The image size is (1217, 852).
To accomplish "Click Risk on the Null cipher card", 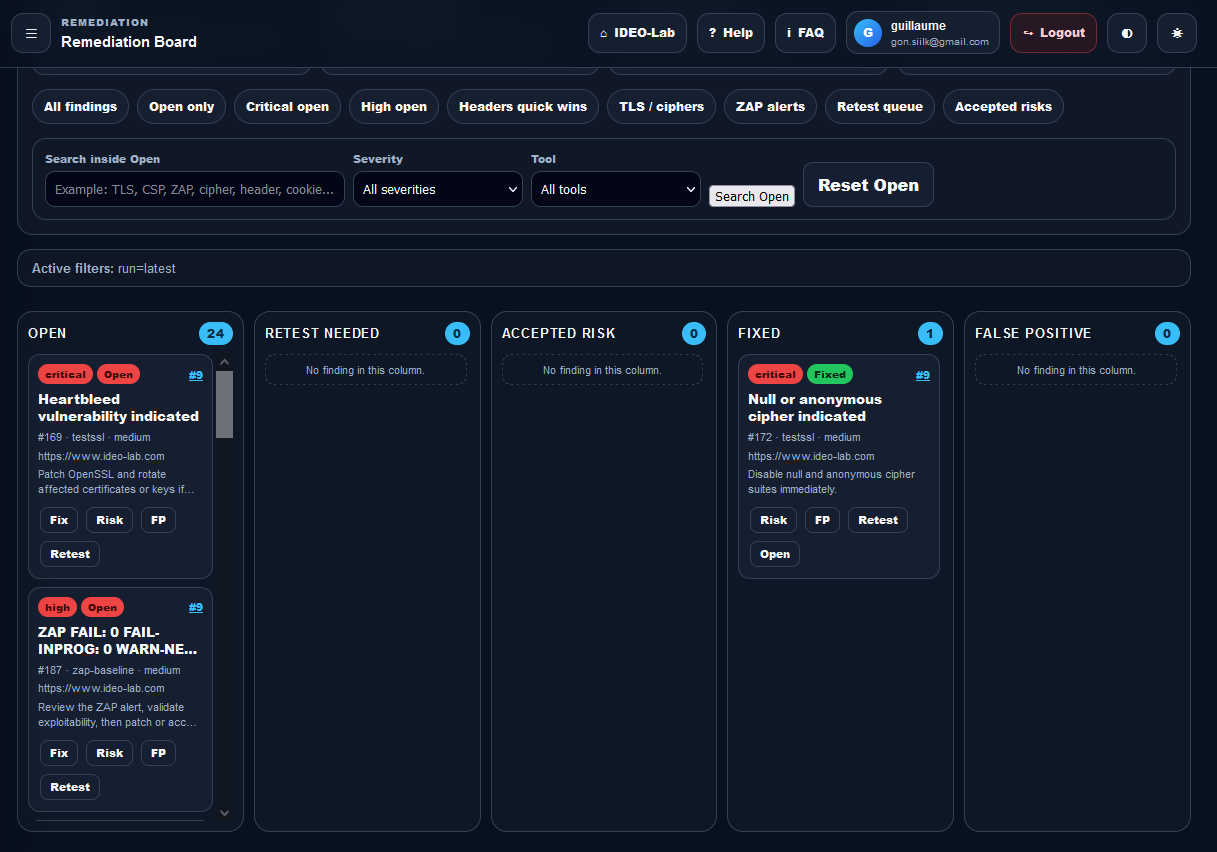I will pyautogui.click(x=773, y=520).
